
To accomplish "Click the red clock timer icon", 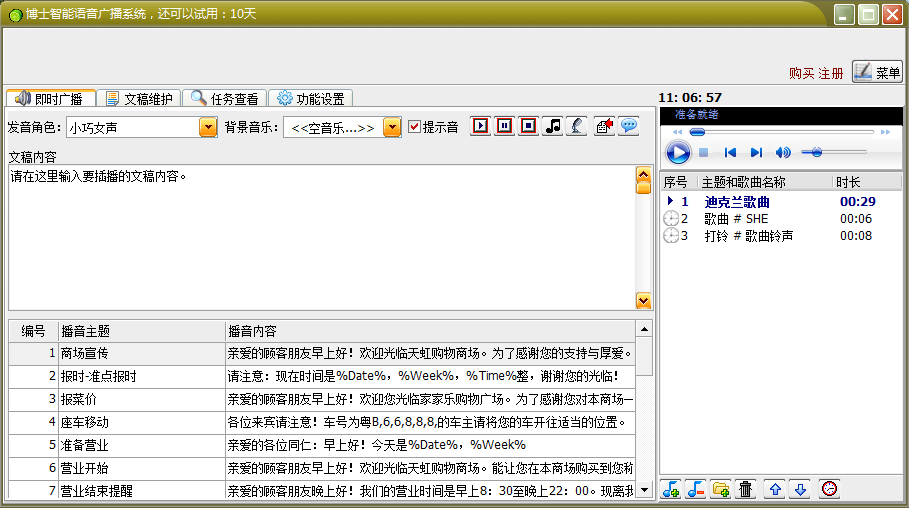I will pos(830,489).
